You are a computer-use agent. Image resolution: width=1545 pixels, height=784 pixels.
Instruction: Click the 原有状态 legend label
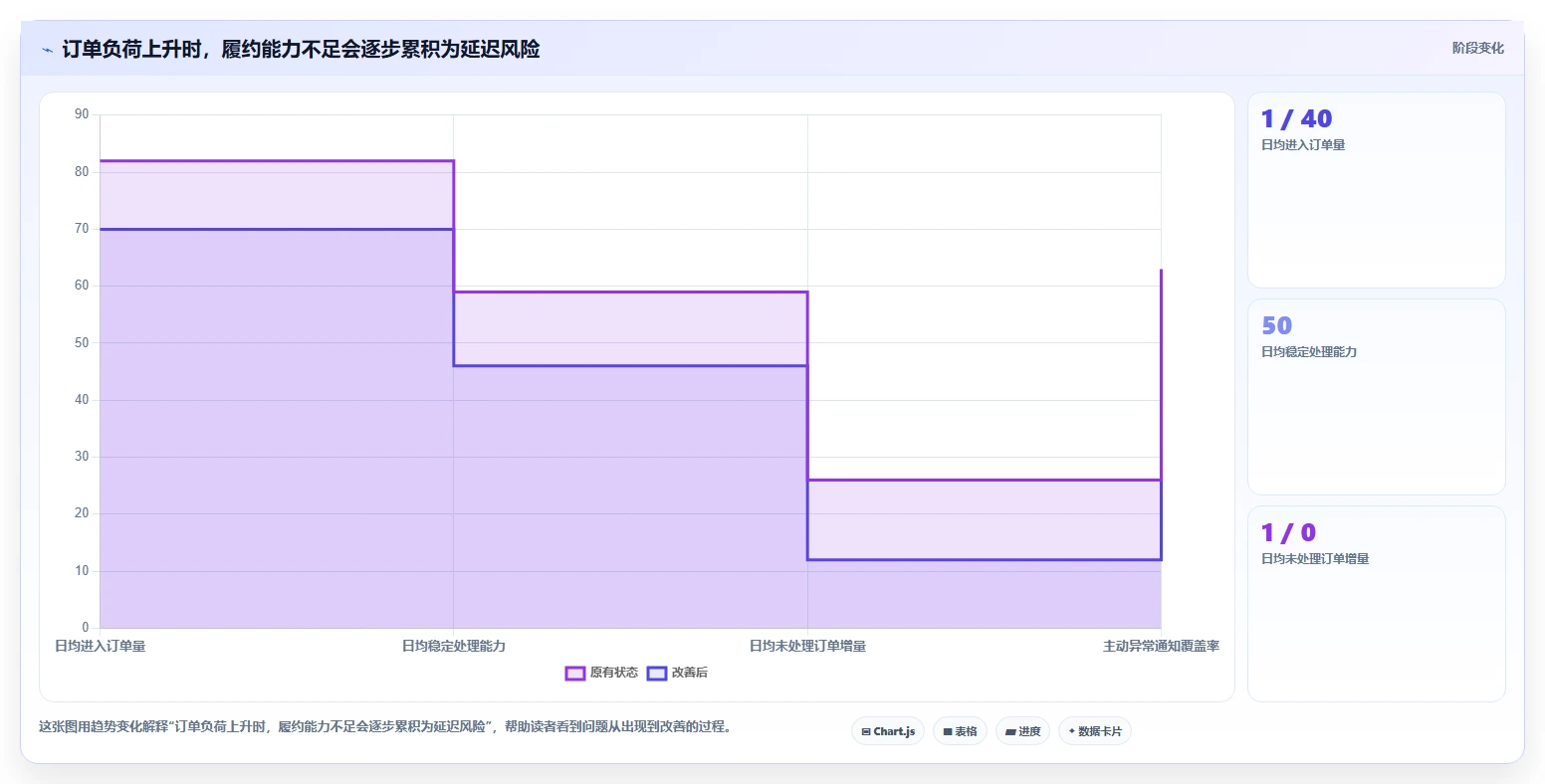click(x=614, y=674)
